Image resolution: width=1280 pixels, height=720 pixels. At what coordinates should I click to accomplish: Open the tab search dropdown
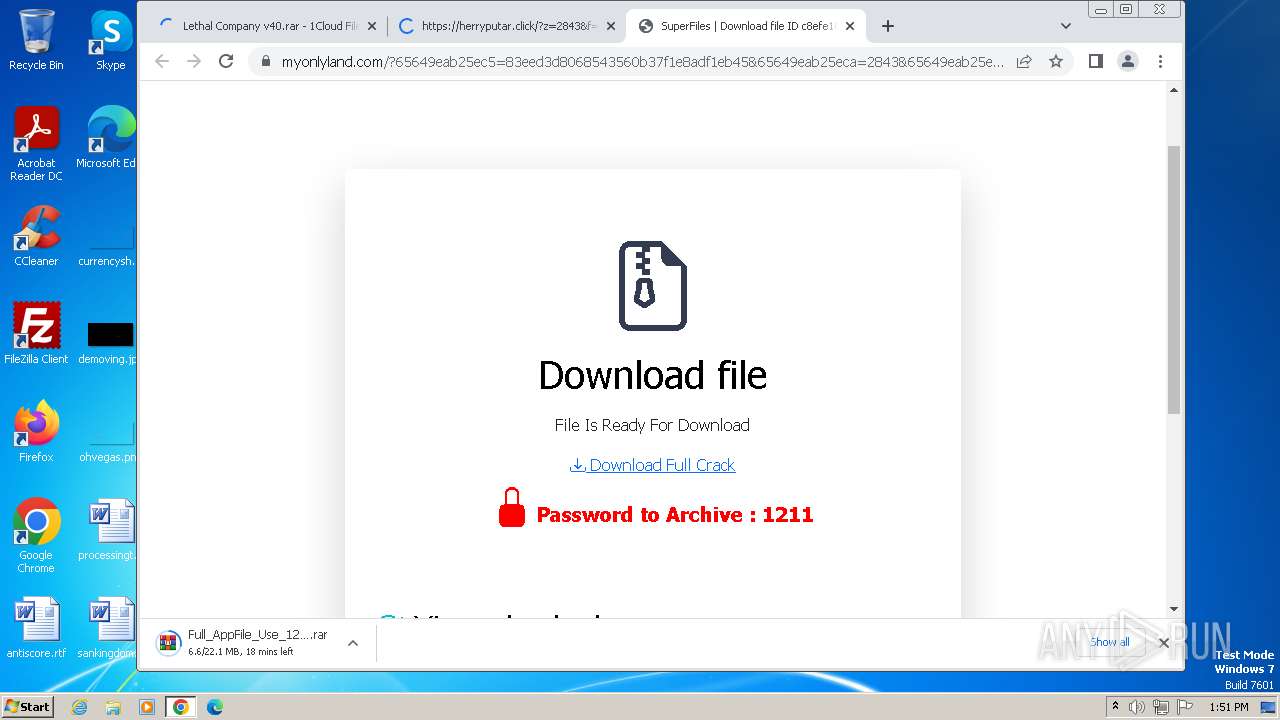click(1066, 26)
